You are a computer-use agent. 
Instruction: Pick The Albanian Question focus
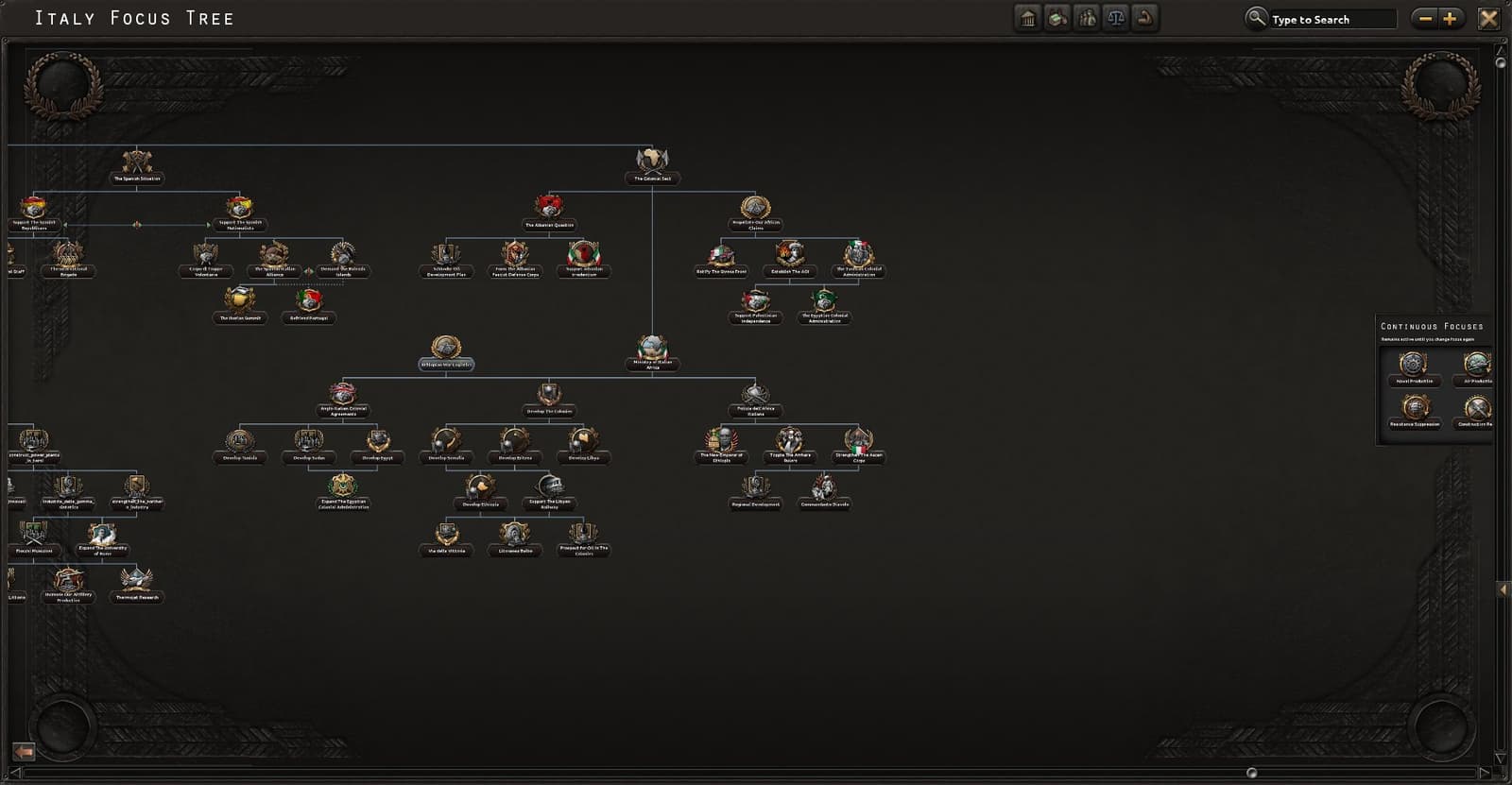coord(549,213)
